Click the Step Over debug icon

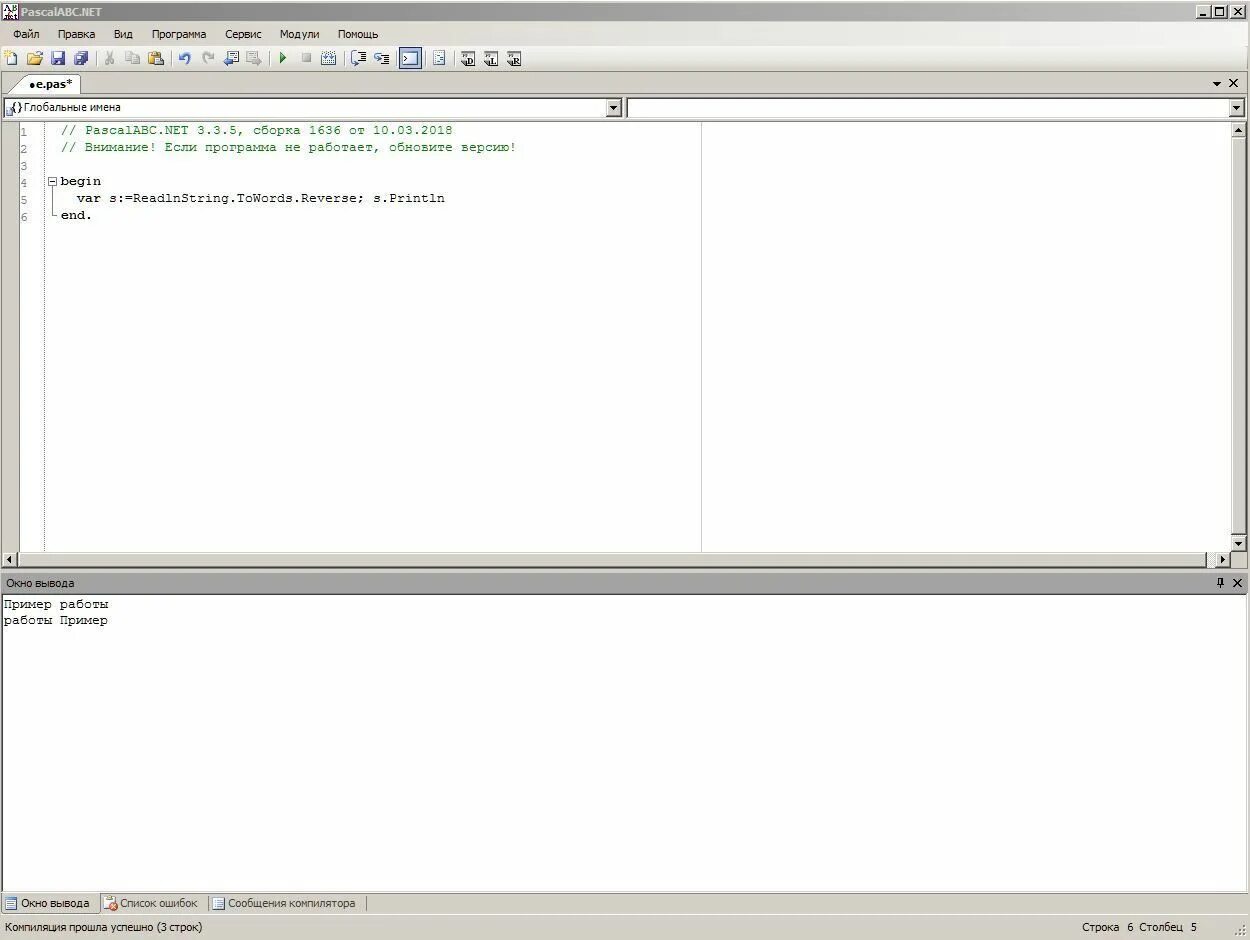(x=358, y=59)
